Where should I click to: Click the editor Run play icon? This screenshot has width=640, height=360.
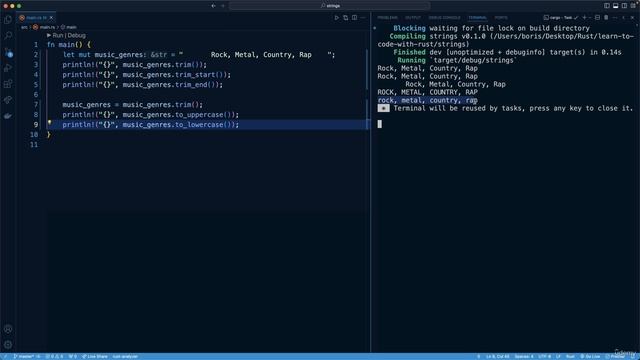click(x=337, y=18)
